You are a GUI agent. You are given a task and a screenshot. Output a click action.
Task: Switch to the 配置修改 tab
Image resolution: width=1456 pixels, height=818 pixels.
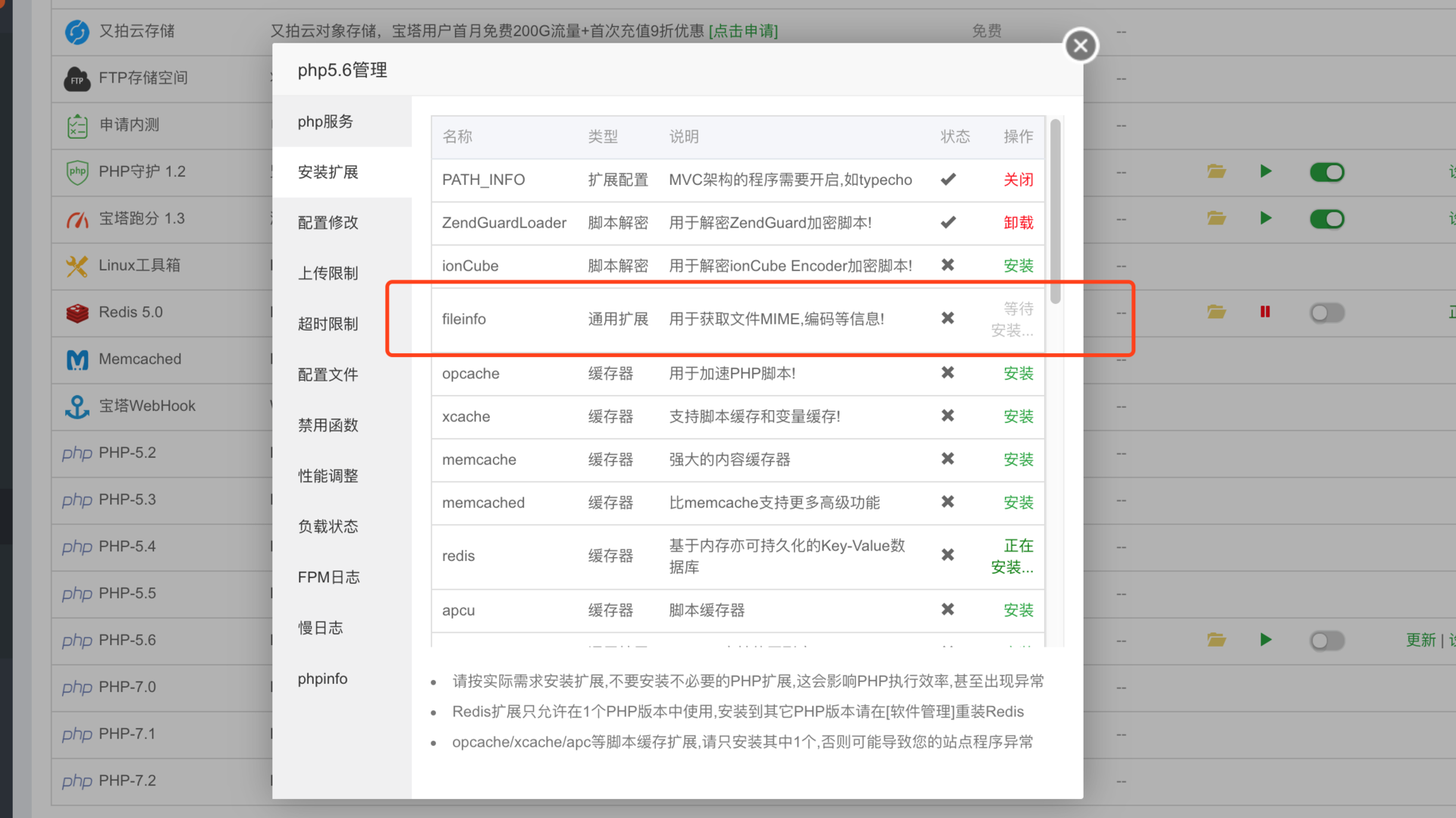(x=328, y=222)
